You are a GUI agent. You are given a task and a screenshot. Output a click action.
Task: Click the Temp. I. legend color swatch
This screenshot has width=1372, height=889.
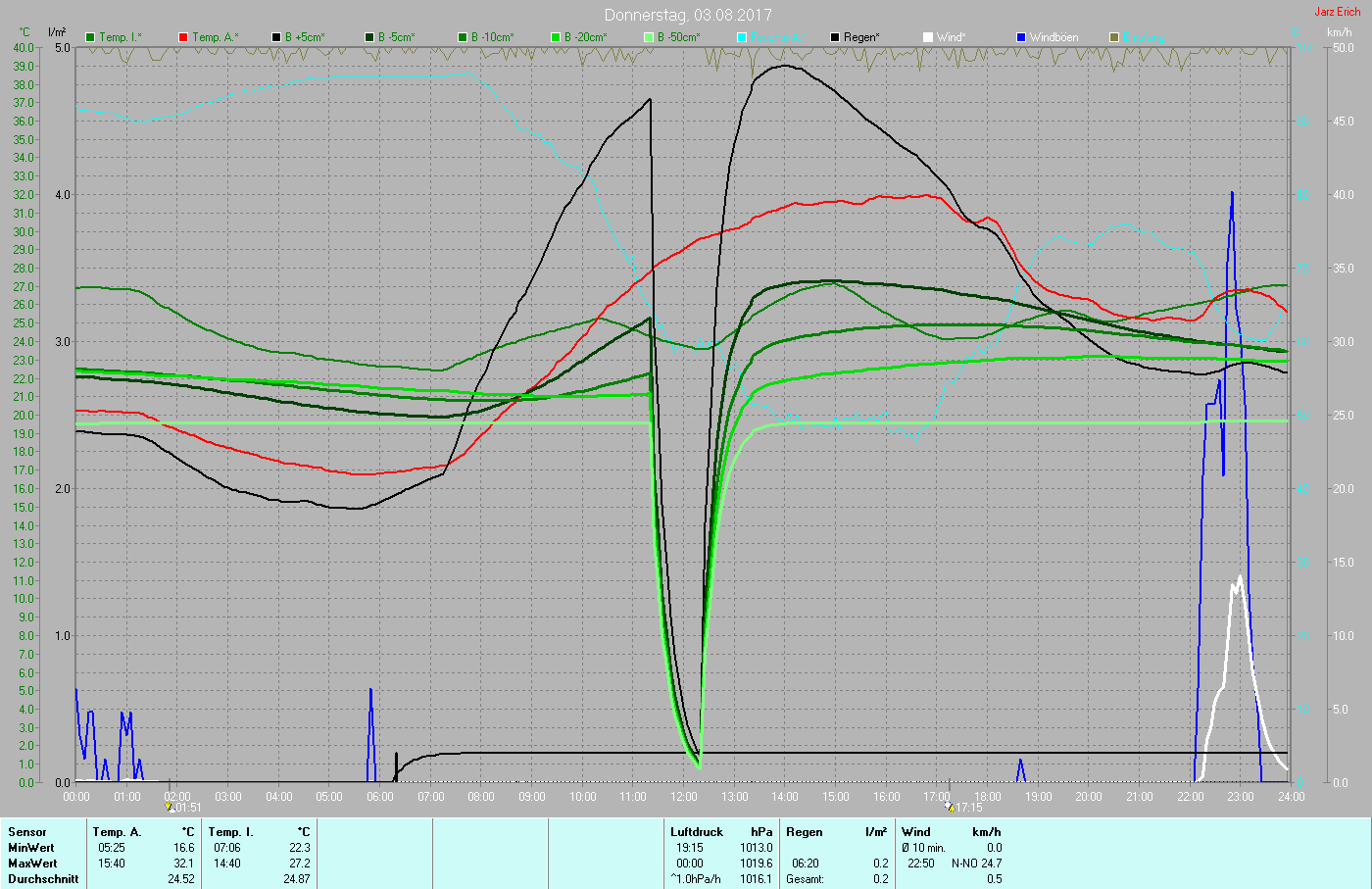[x=90, y=37]
